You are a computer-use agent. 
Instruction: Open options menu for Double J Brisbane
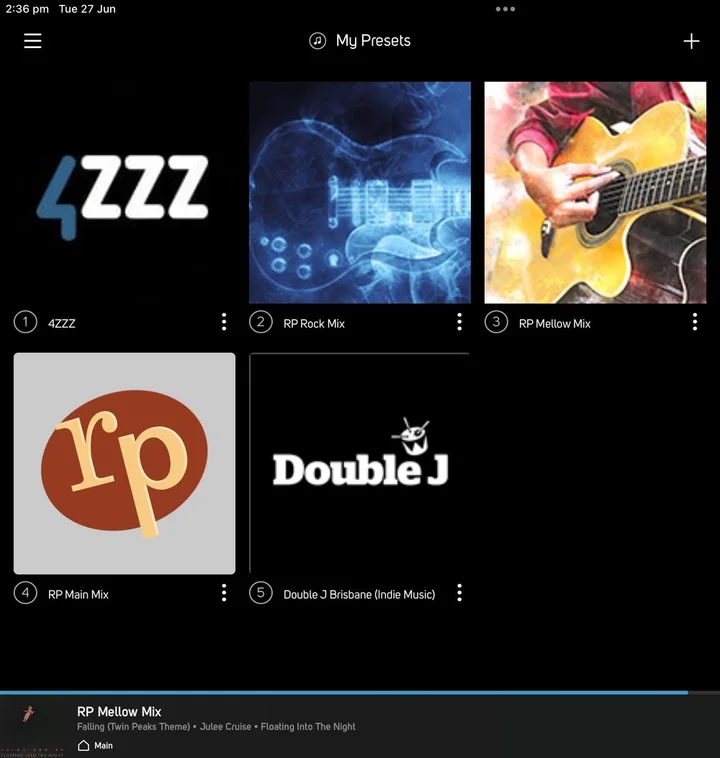[x=459, y=593]
